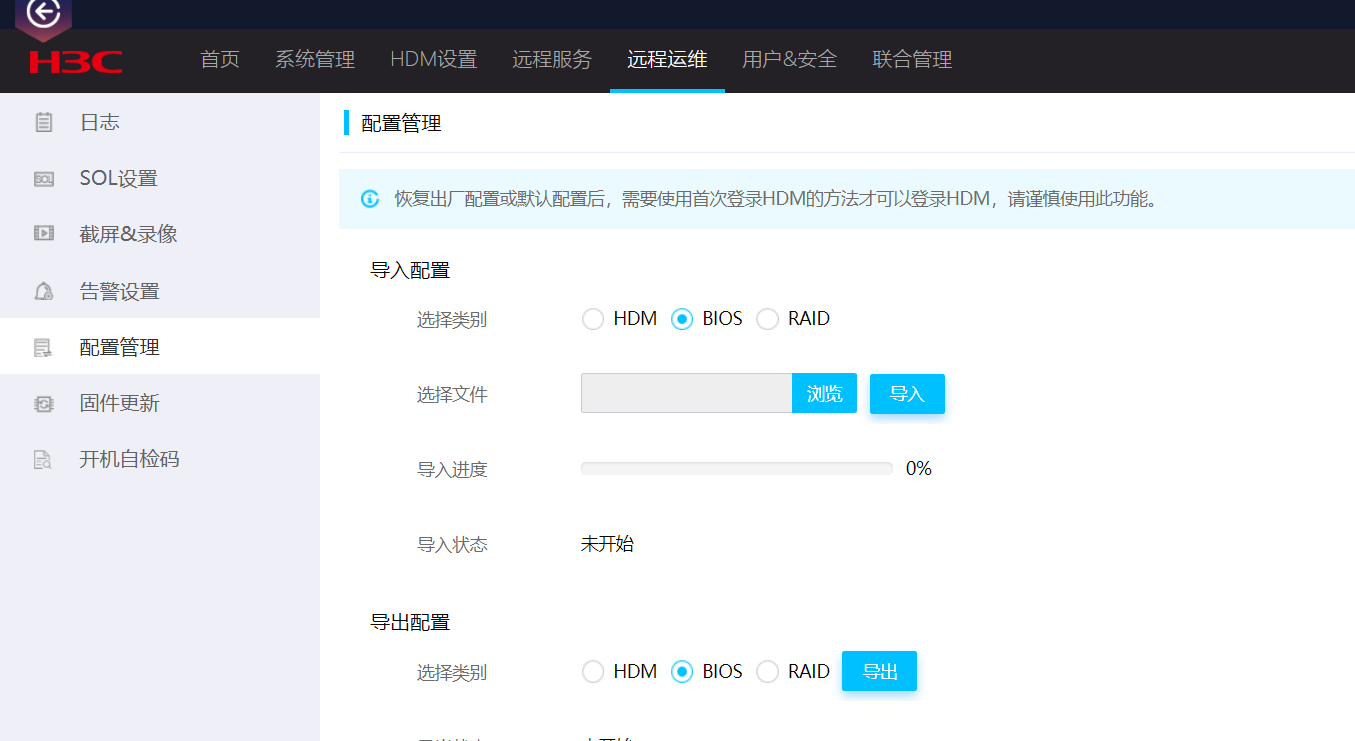Click the 告警设置 bell icon

click(x=43, y=291)
